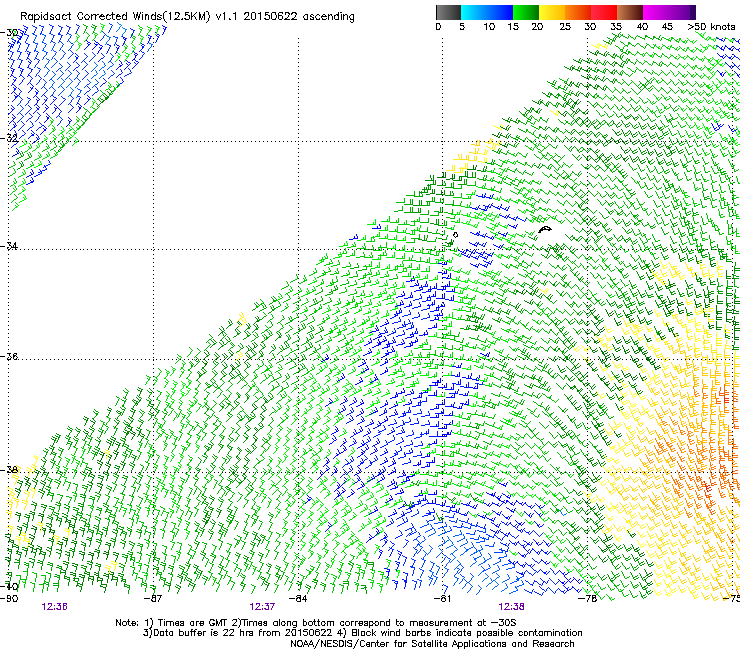740x650 pixels.
Task: Click the "25" color scale label
Action: pos(564,27)
